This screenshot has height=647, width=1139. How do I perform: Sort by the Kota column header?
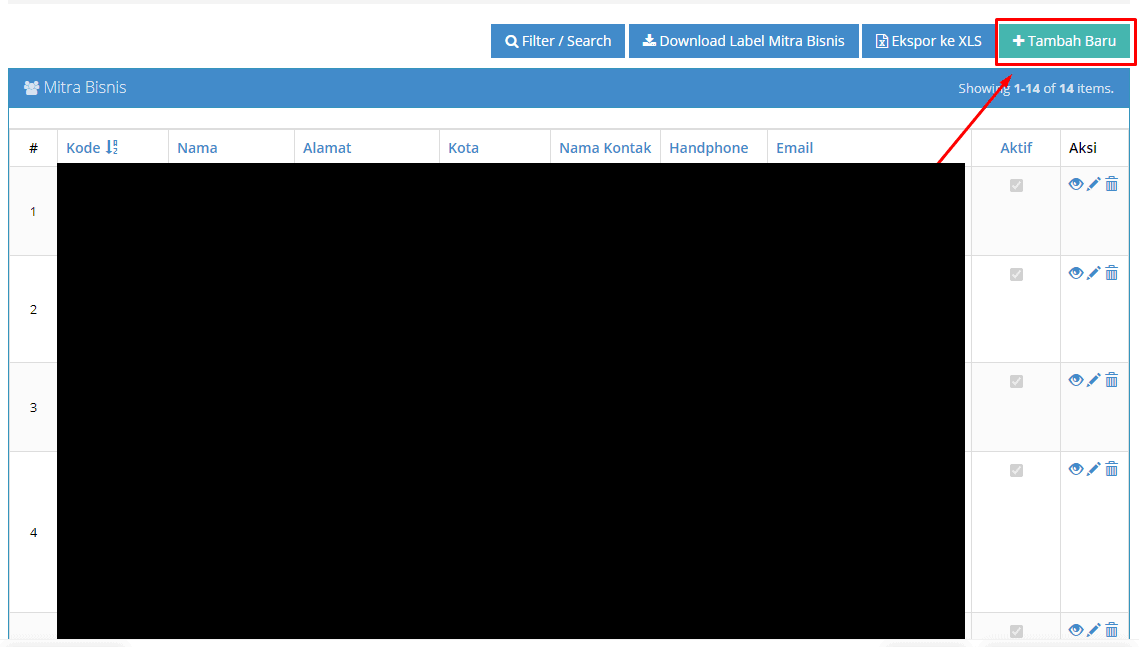click(463, 148)
